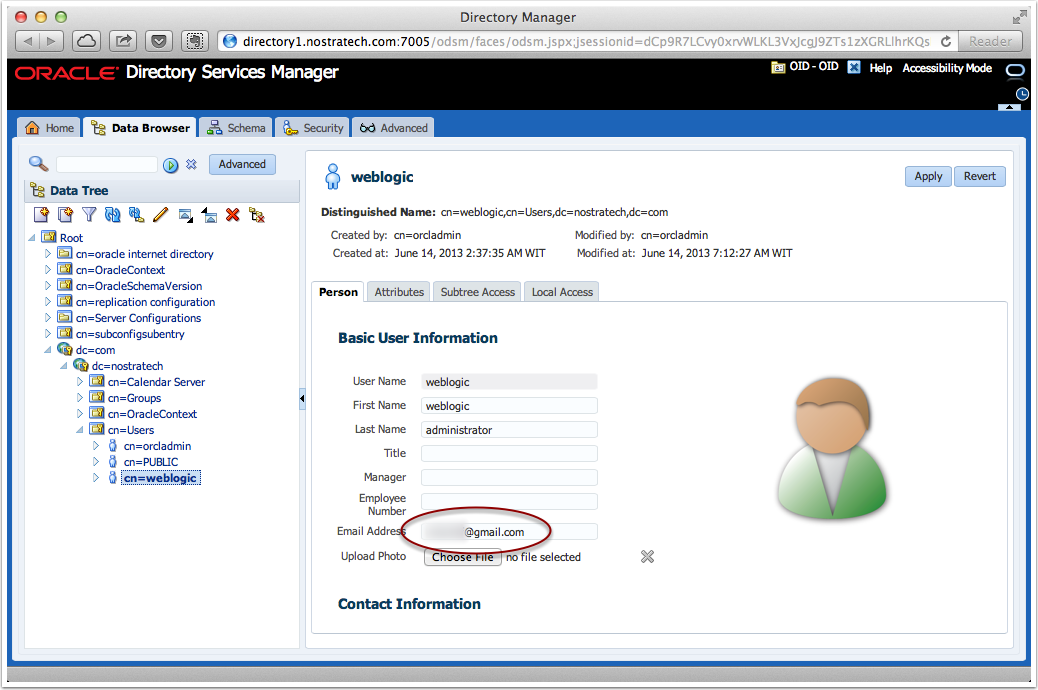Toggle Accessibility Mode in the top bar
This screenshot has width=1038, height=690.
click(946, 68)
